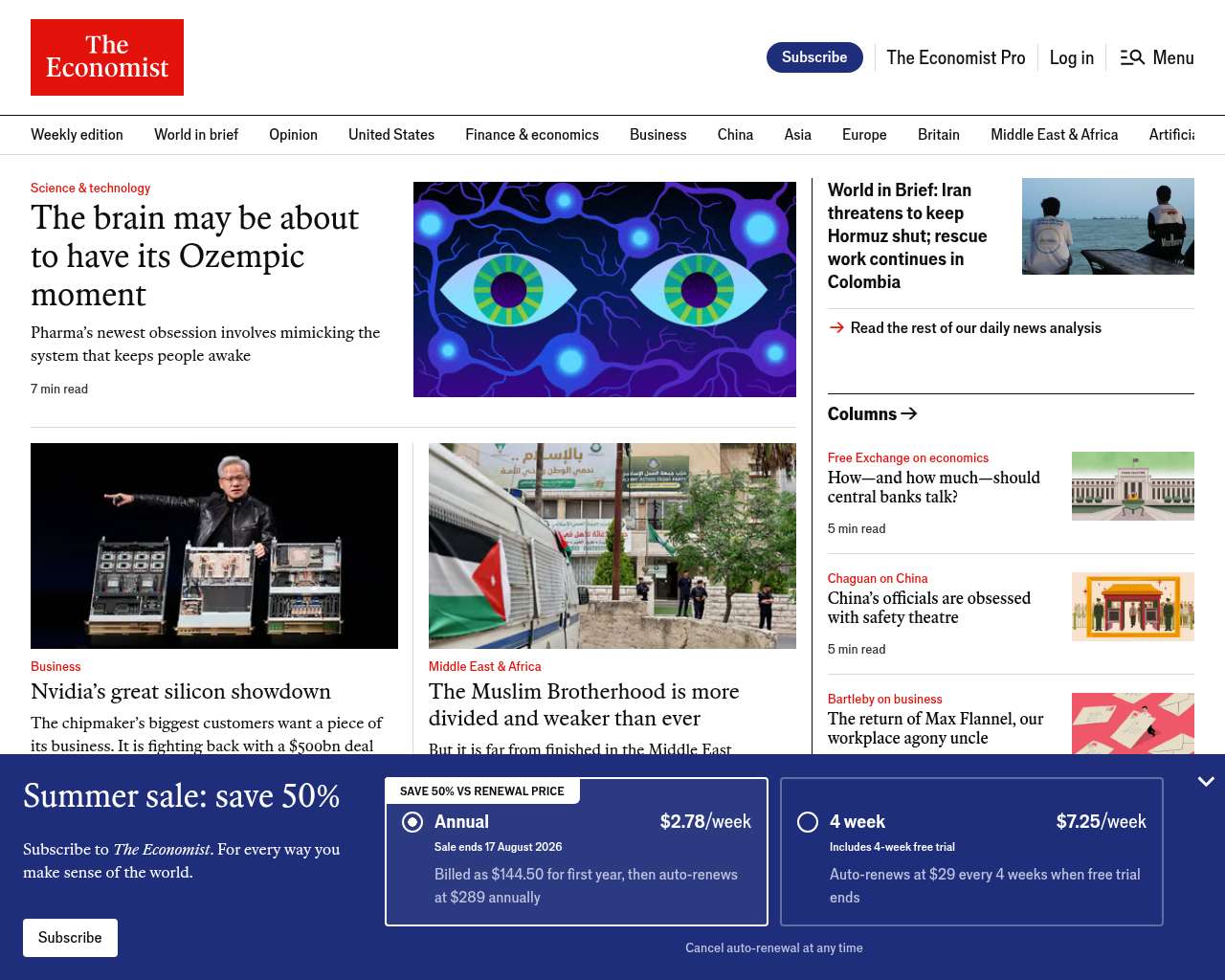Open The Economist Pro link
Image resolution: width=1225 pixels, height=980 pixels.
coord(956,57)
